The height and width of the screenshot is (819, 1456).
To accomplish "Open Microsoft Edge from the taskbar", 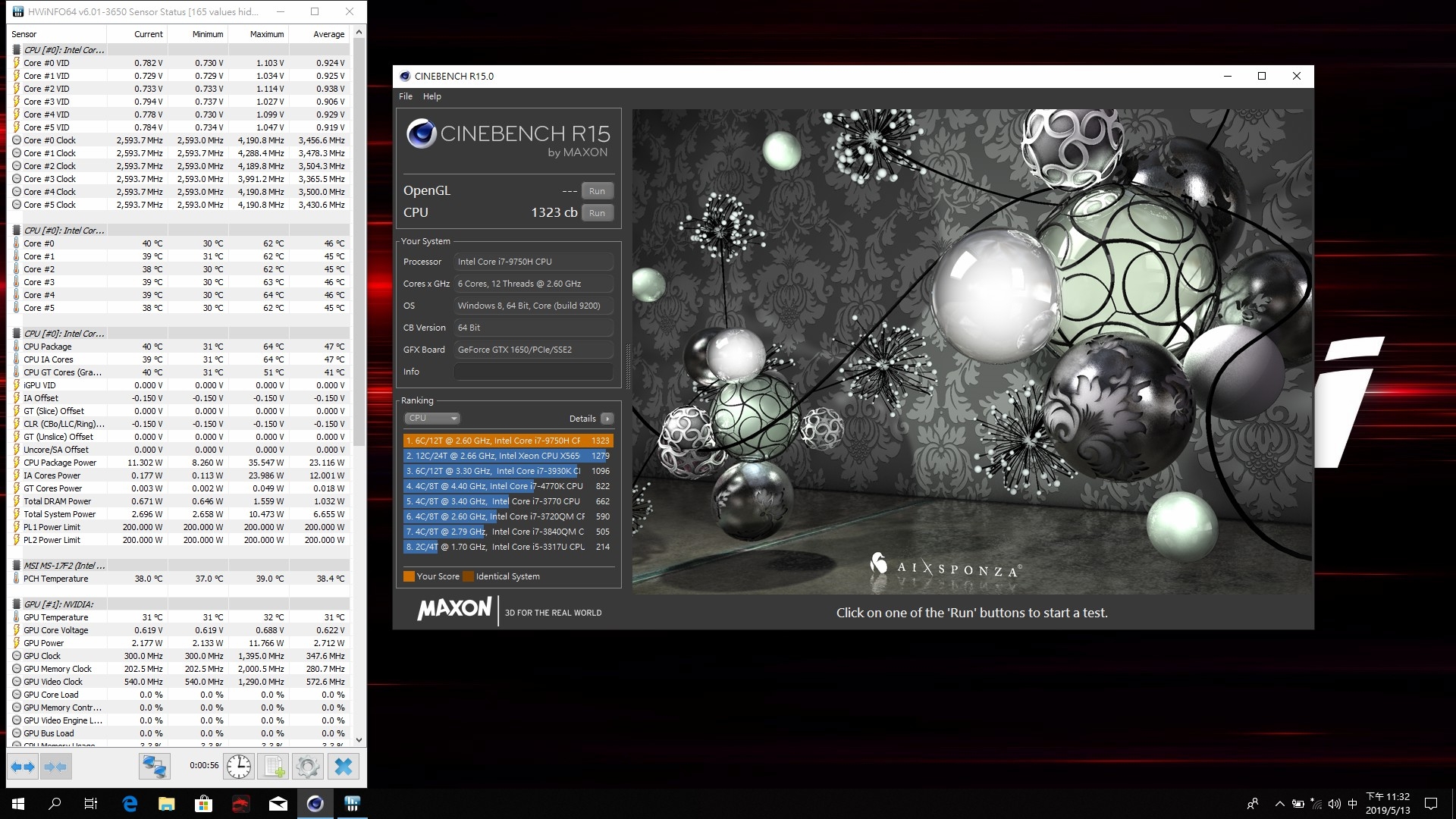I will [x=130, y=804].
